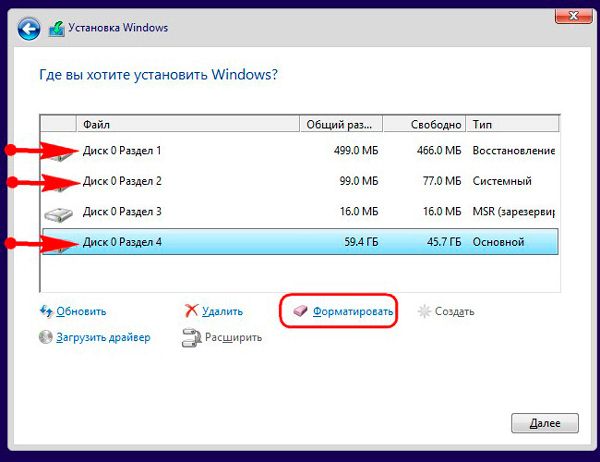Select row Диск 0 Раздел 3
Viewport: 600px width, 462px height.
300,211
